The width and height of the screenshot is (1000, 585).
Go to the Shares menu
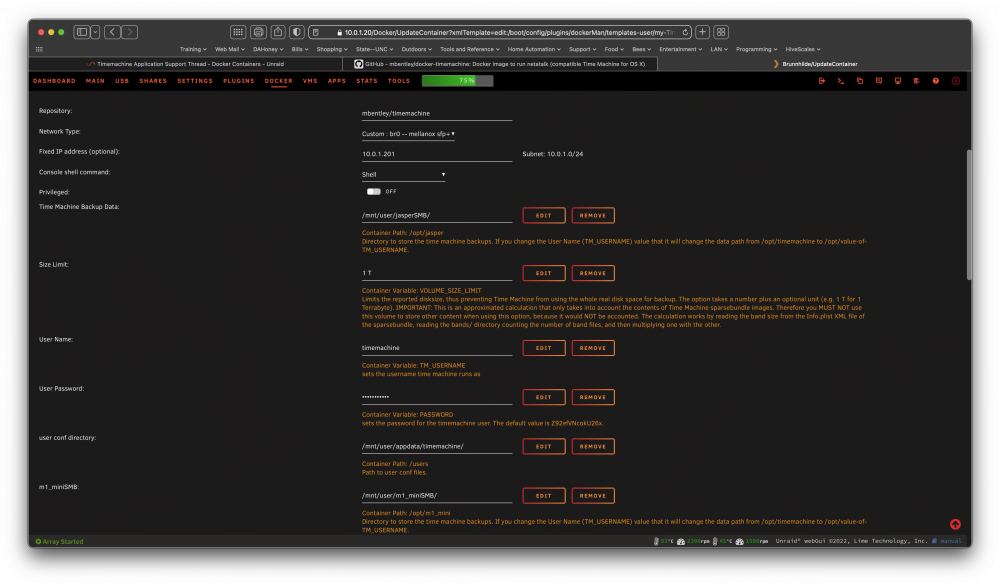point(153,81)
